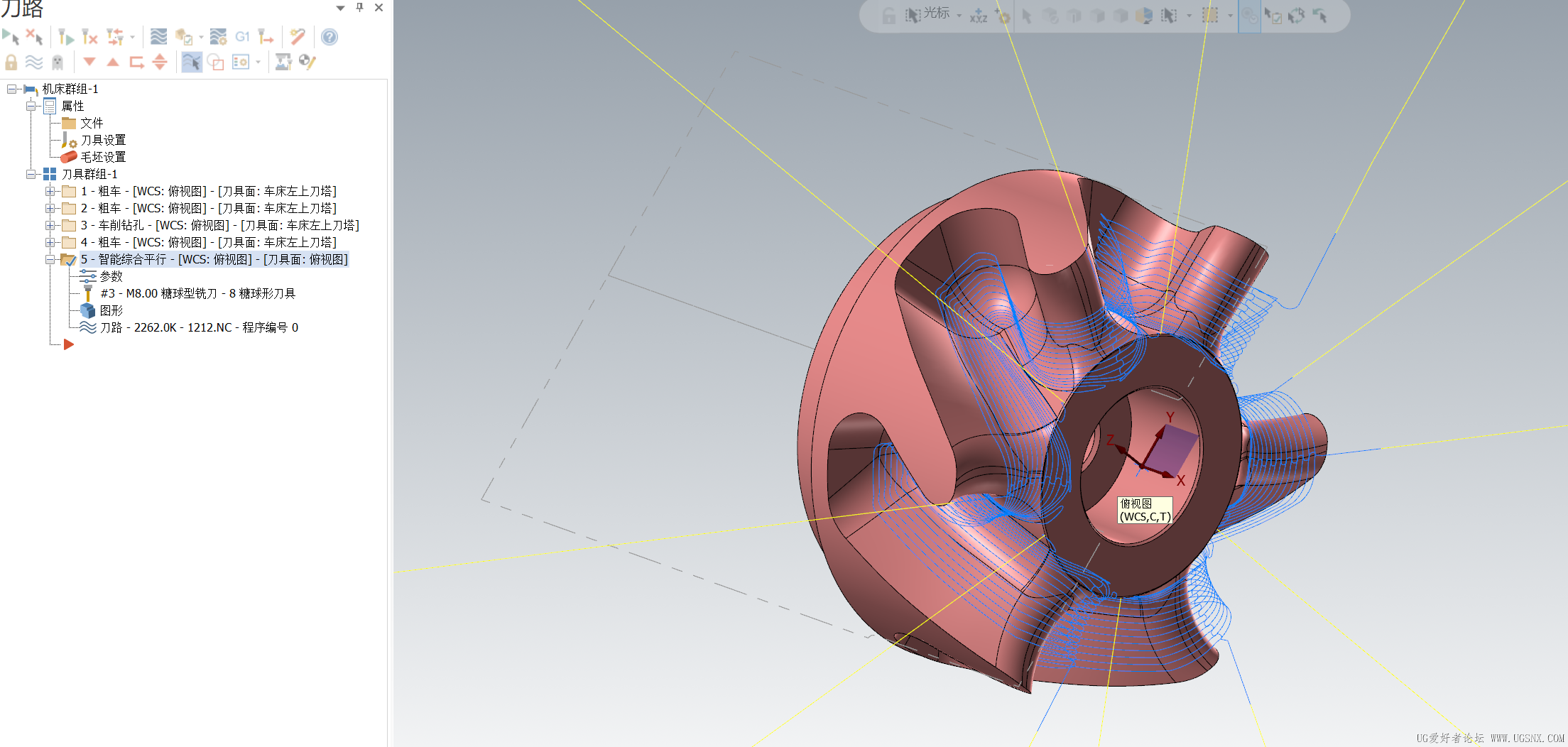Select 刀具群组-1 toolpath group
The image size is (1568, 747).
pyautogui.click(x=89, y=174)
